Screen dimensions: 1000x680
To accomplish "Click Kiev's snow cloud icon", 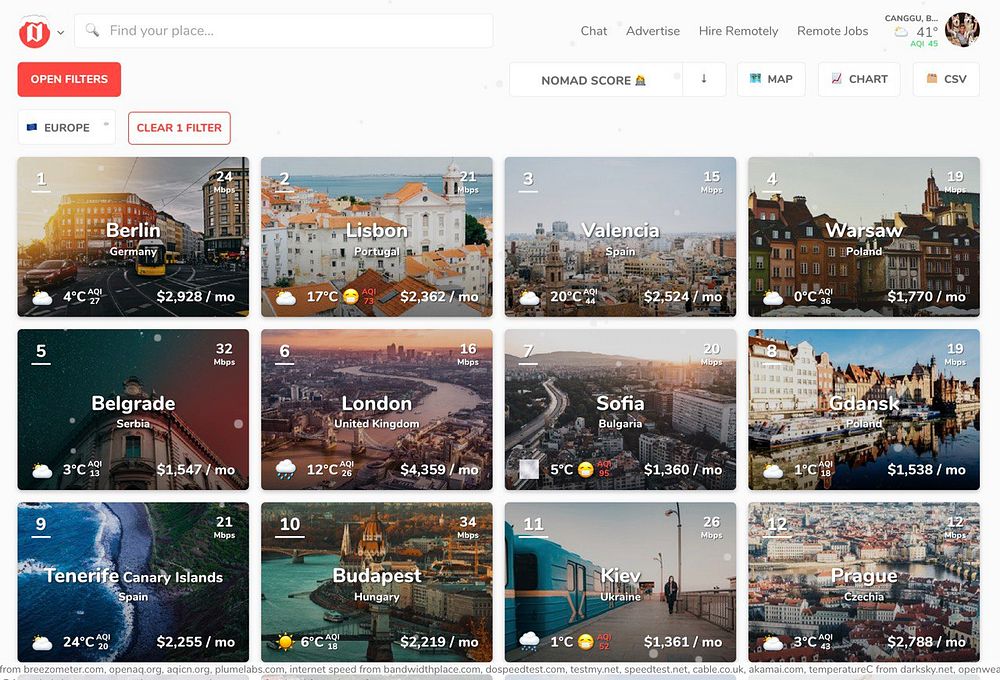I will 529,642.
